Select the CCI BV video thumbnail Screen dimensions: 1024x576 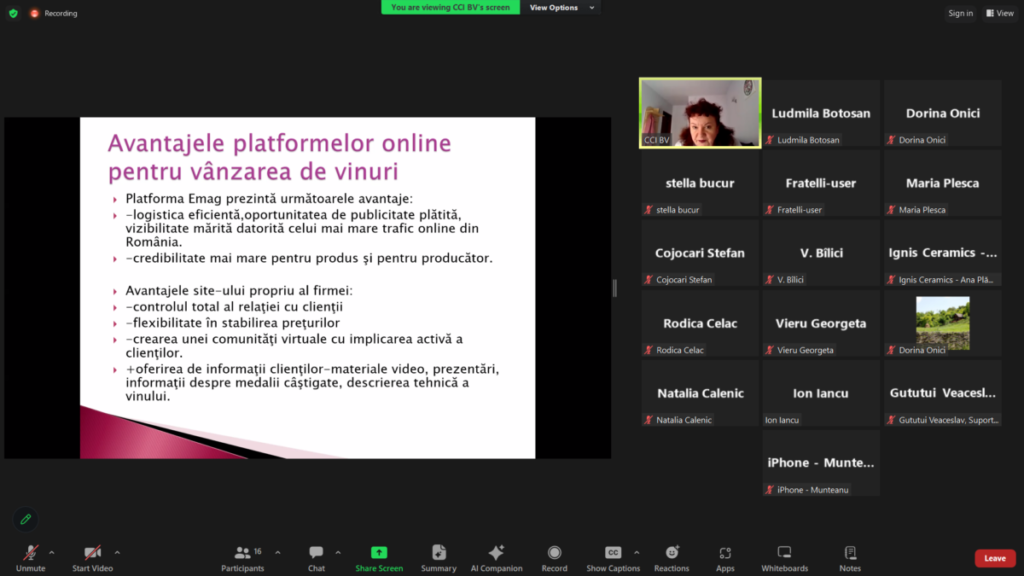(x=700, y=113)
